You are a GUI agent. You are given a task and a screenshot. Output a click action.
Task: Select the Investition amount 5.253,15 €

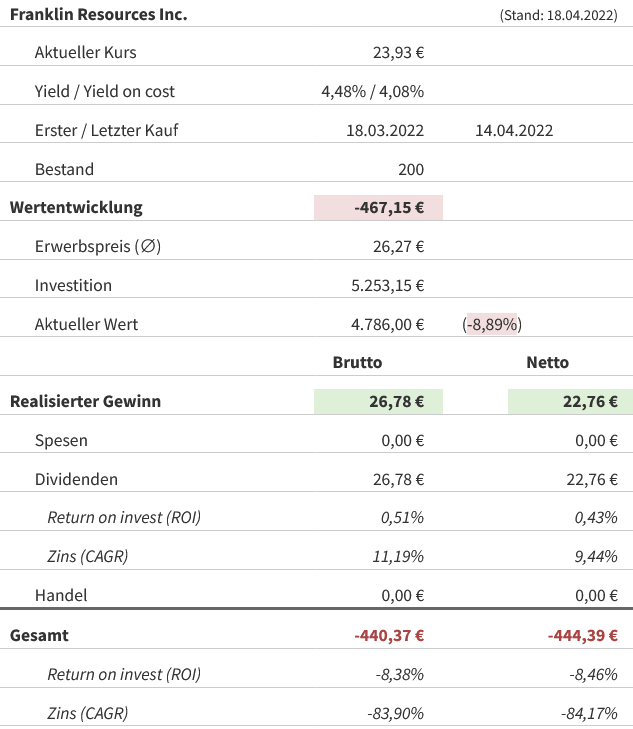[x=387, y=285]
